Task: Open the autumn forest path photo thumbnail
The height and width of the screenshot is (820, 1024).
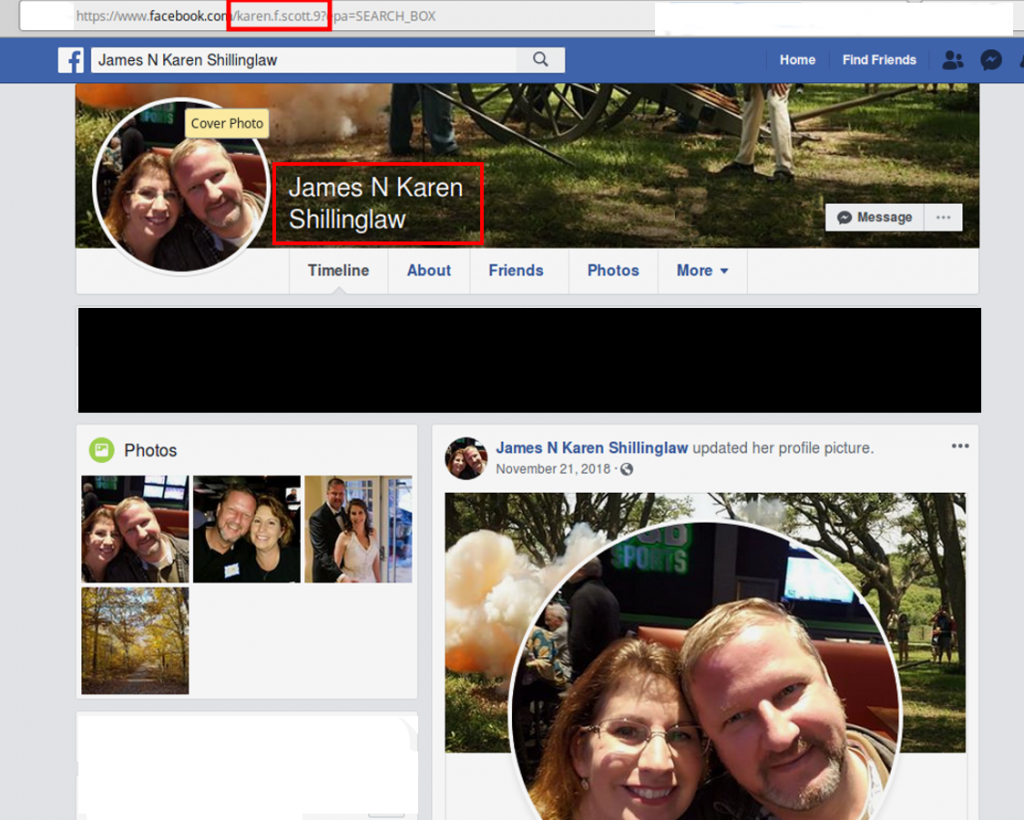Action: [x=135, y=640]
